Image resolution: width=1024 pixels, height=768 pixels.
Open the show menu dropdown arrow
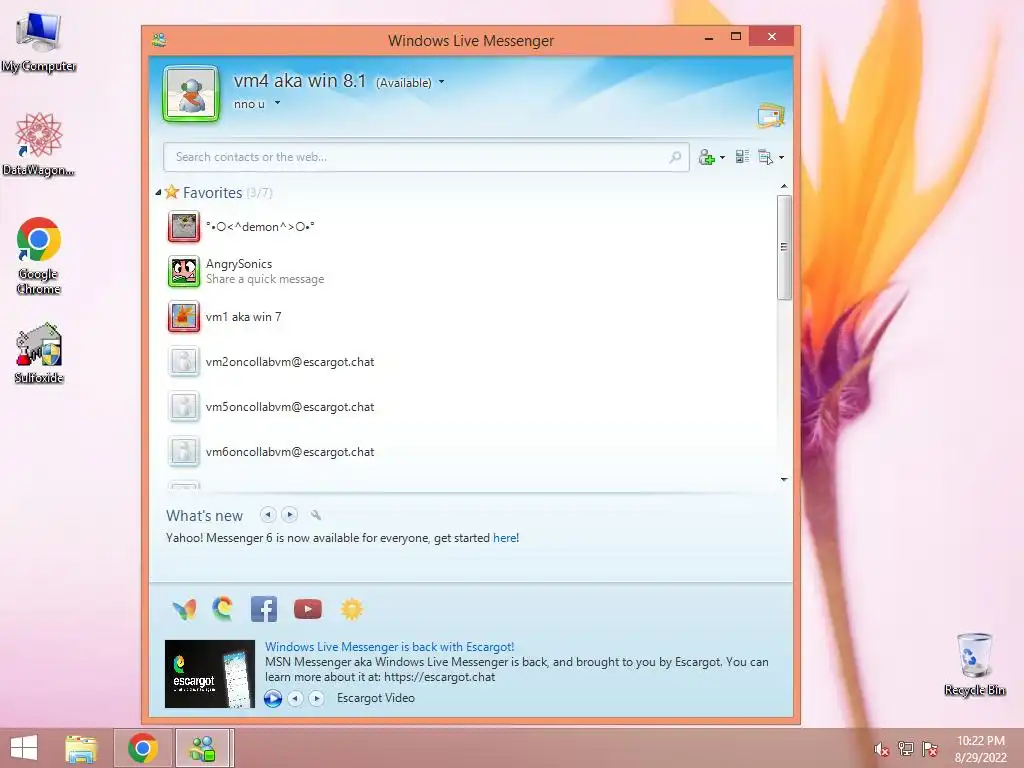(x=781, y=157)
